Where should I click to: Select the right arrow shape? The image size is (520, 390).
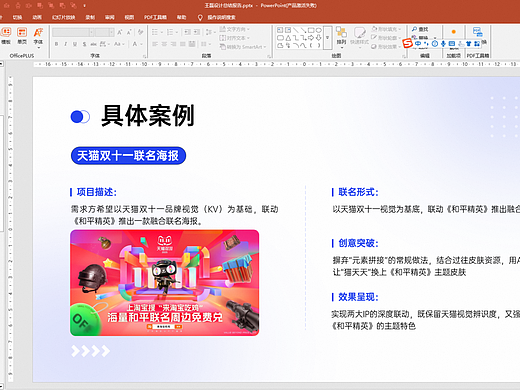(x=311, y=38)
